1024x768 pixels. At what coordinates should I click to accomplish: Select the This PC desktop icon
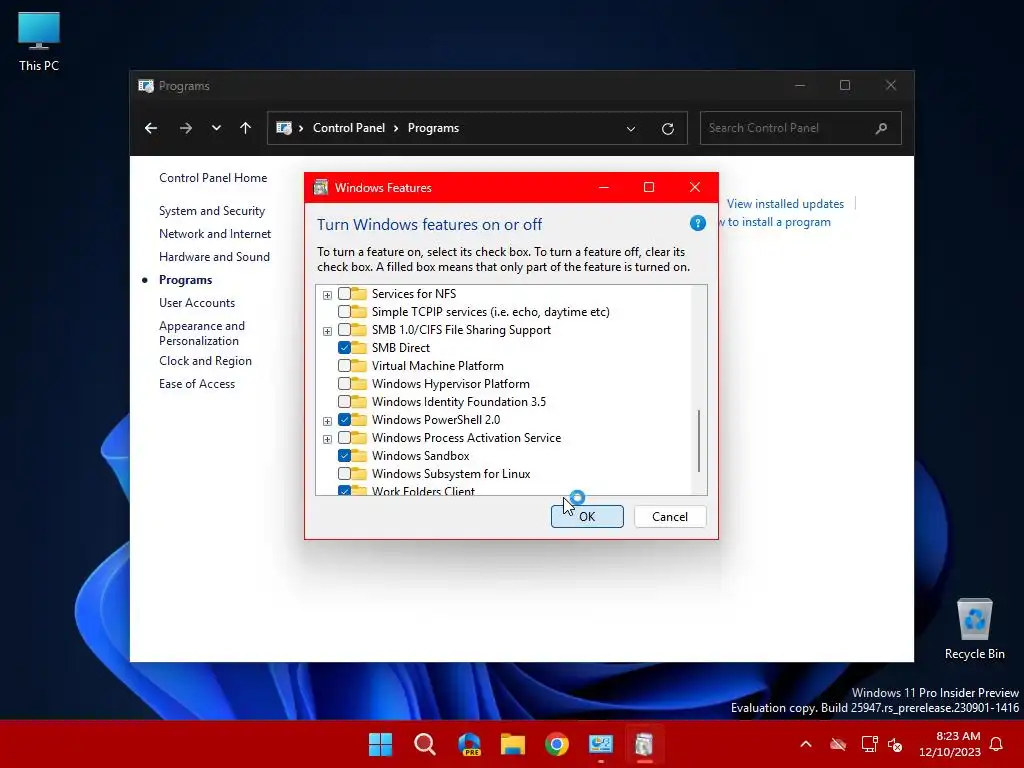pos(39,41)
